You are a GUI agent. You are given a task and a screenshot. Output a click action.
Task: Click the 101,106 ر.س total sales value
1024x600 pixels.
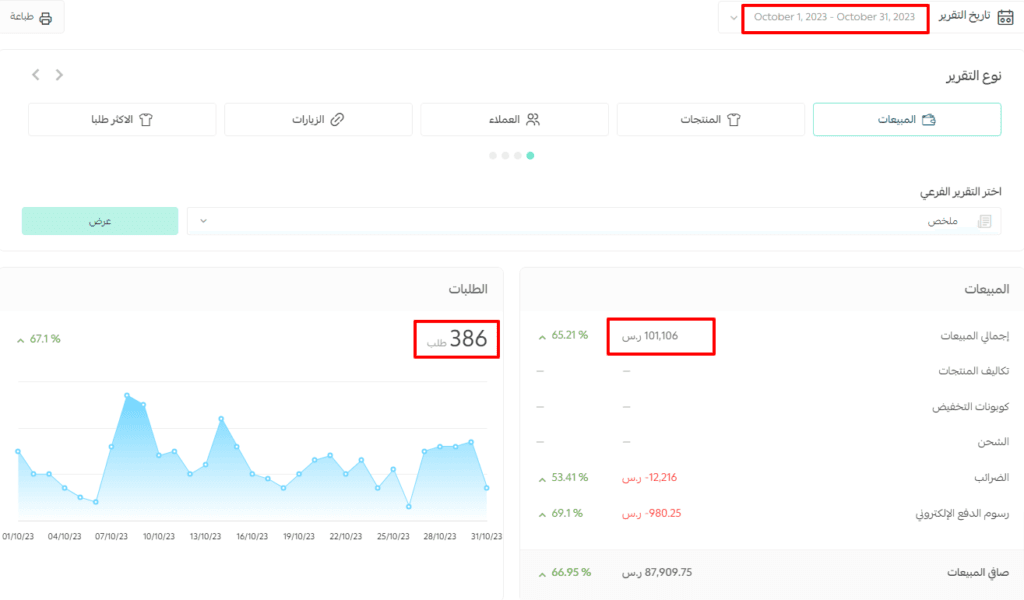coord(650,336)
